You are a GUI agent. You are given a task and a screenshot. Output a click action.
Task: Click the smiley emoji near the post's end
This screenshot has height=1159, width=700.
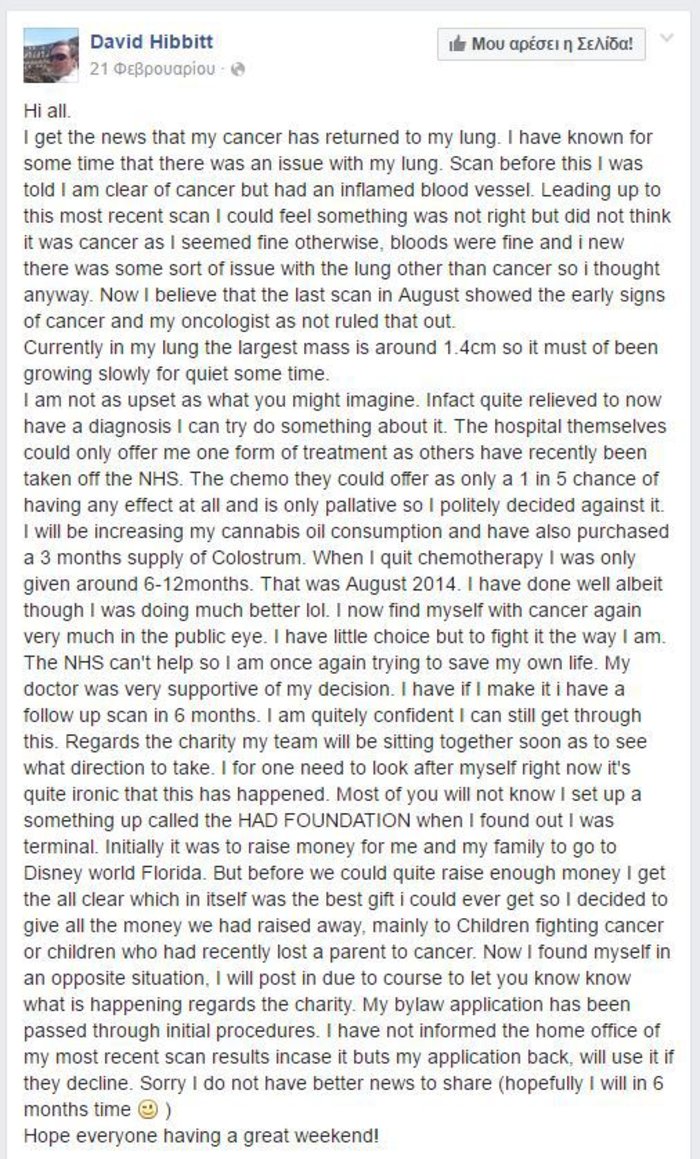point(146,1110)
